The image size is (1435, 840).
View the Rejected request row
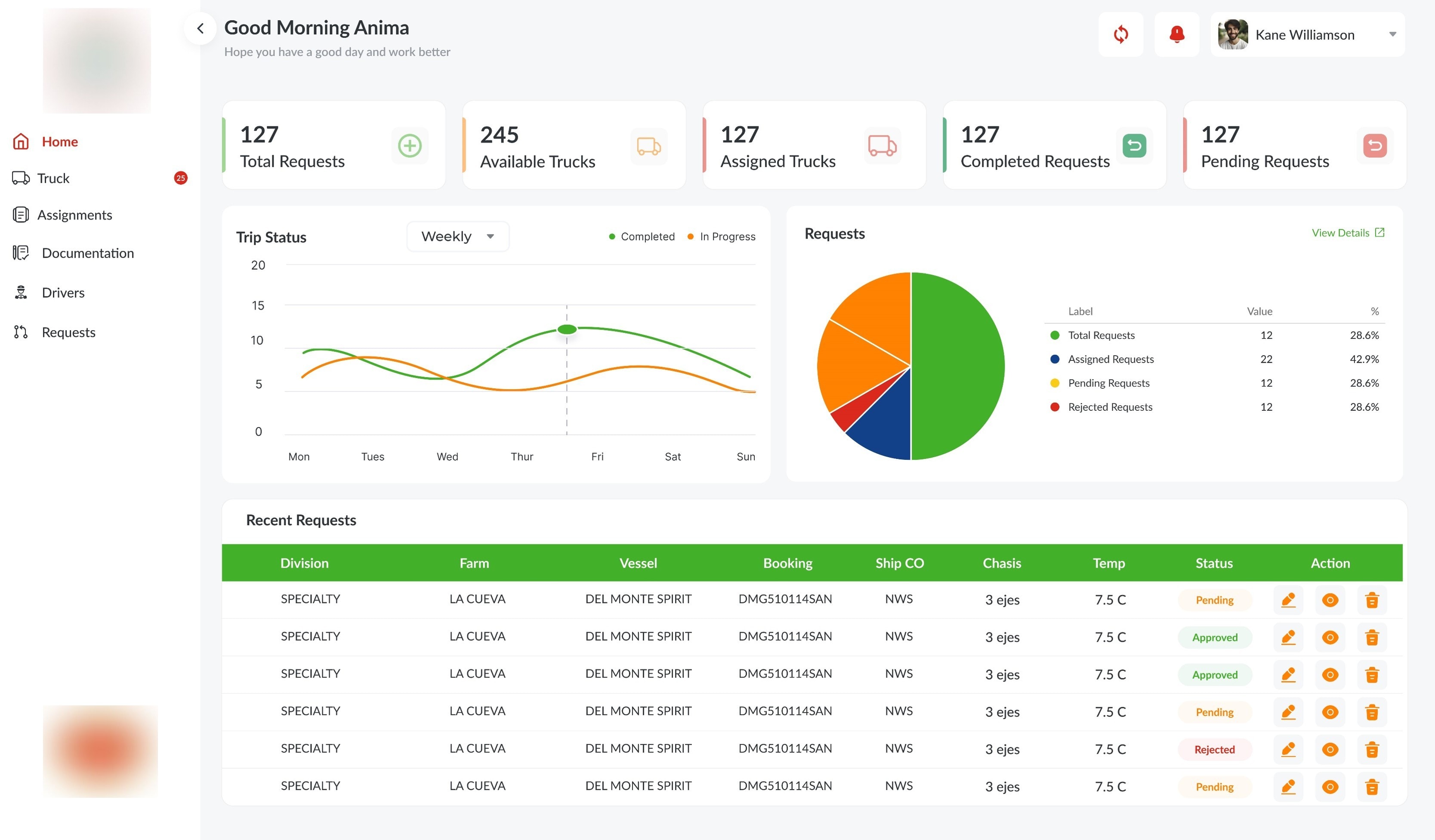[1330, 750]
